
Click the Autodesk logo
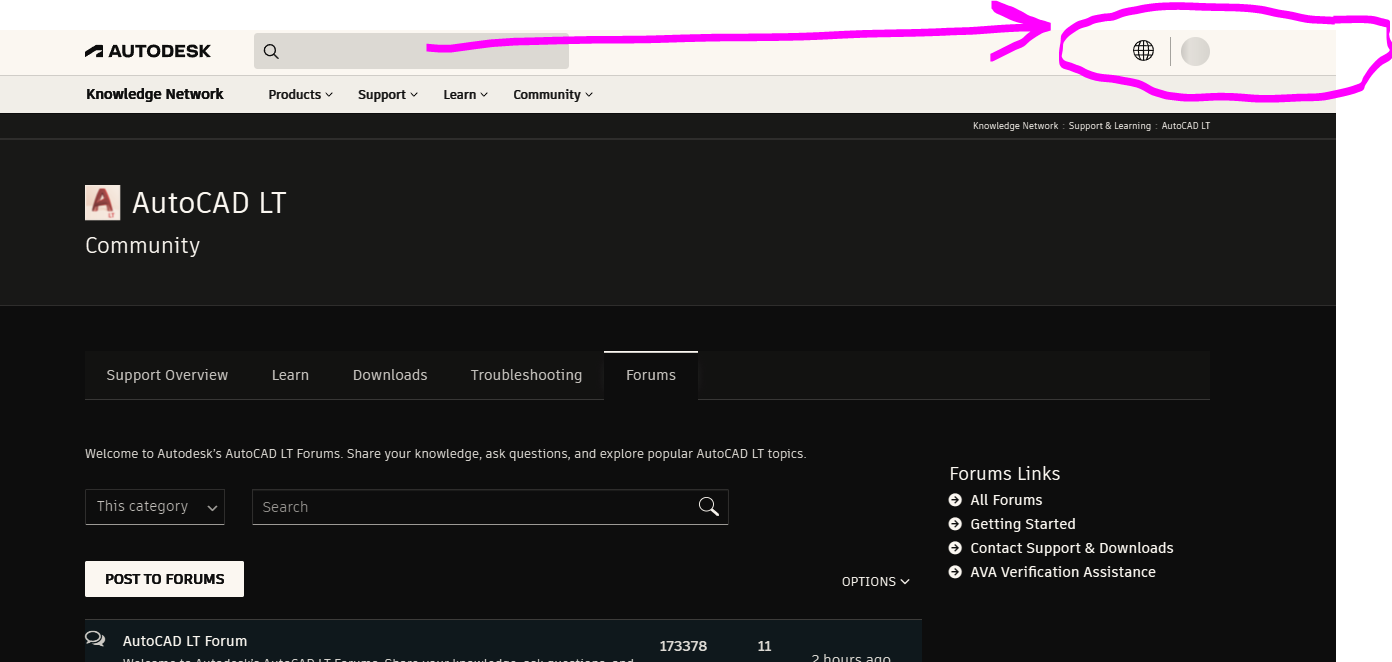[x=147, y=50]
